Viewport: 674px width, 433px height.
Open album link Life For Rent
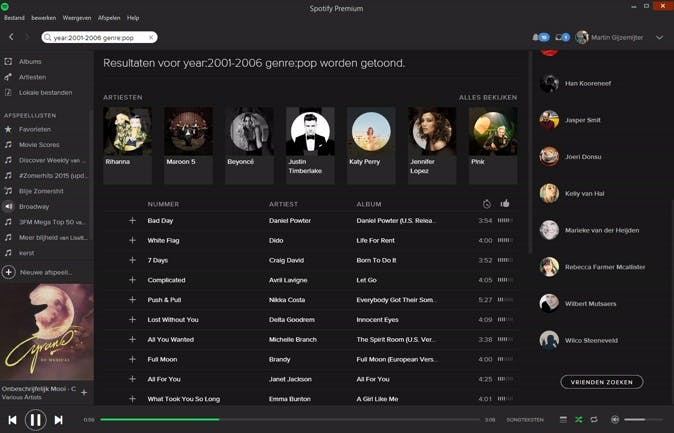pos(375,240)
